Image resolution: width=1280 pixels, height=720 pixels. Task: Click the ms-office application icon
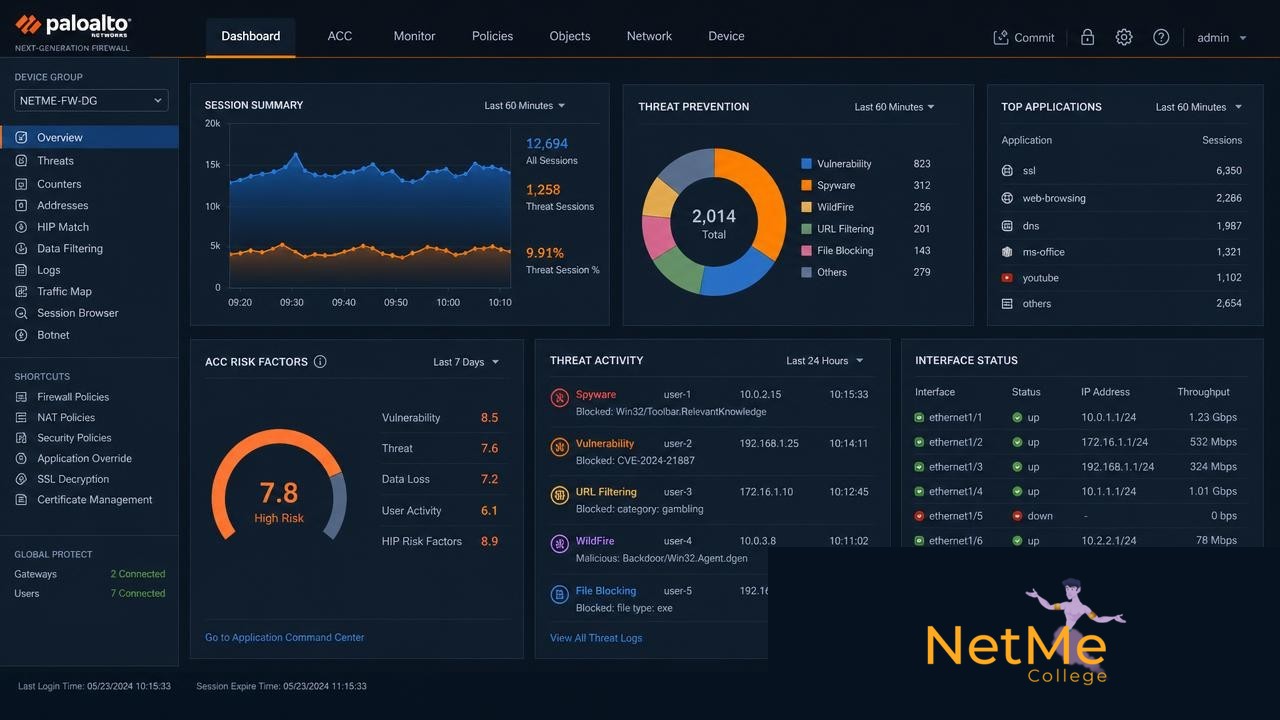[1007, 252]
